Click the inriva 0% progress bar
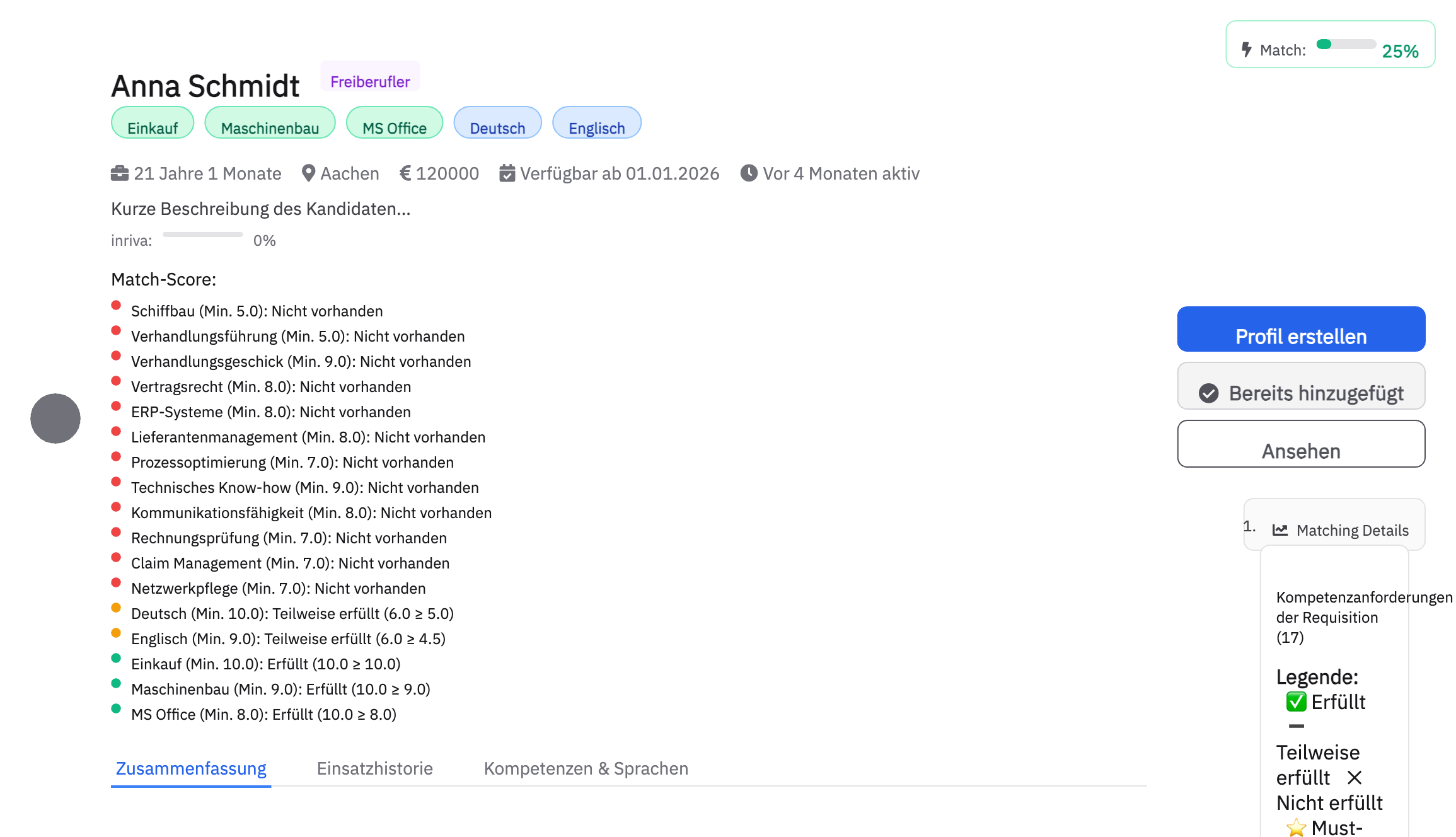 point(202,234)
